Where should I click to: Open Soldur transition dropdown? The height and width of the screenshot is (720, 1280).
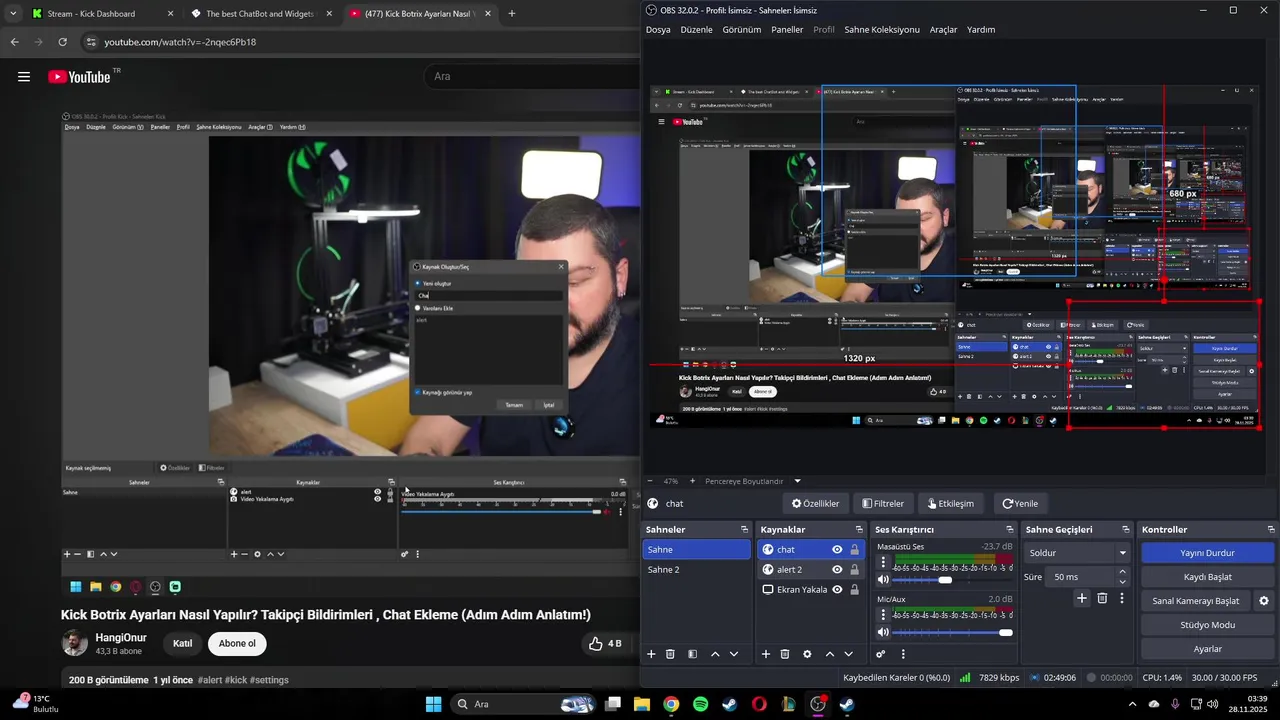1077,552
